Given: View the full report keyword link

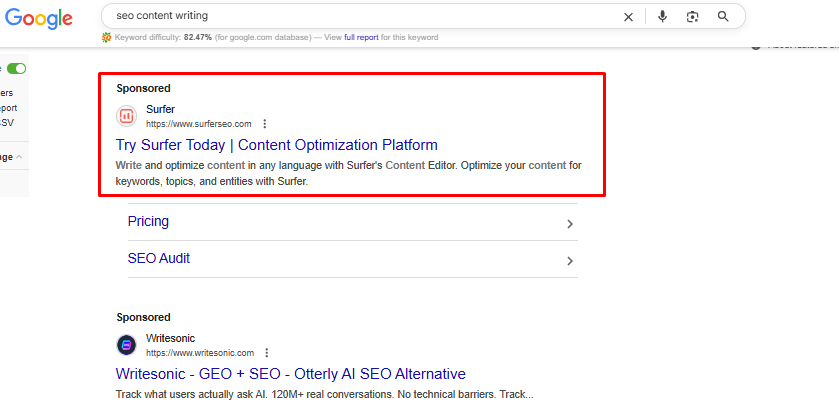Looking at the screenshot, I should (x=362, y=38).
